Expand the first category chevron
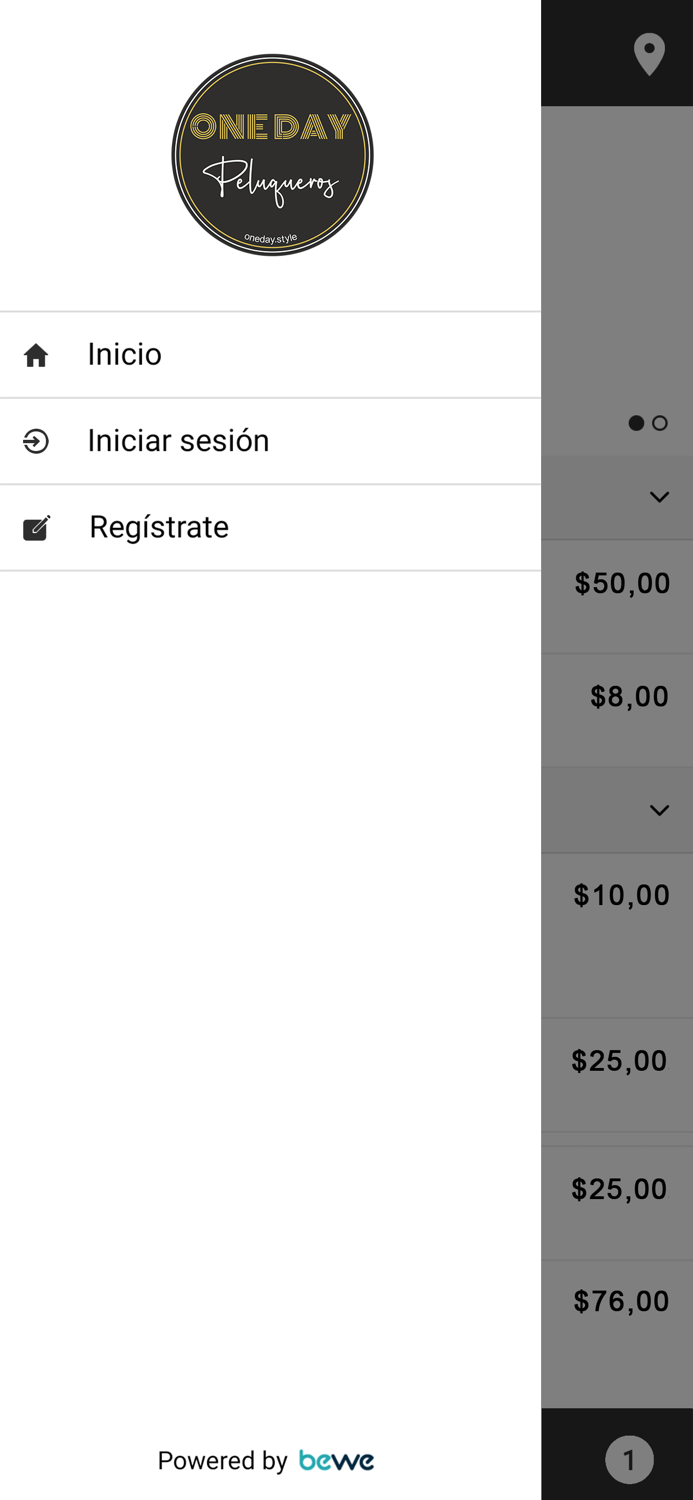Screen dimensions: 693x1500 659,497
